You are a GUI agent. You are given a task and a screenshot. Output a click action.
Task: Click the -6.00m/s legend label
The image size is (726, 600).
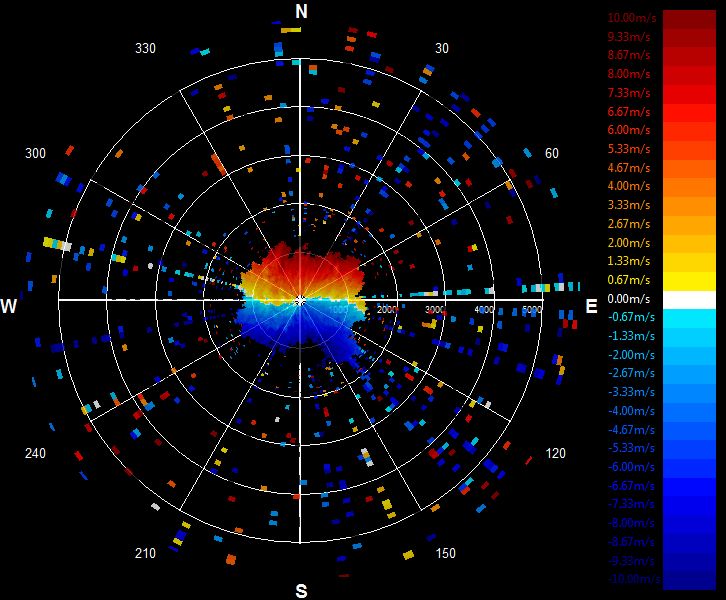632,467
